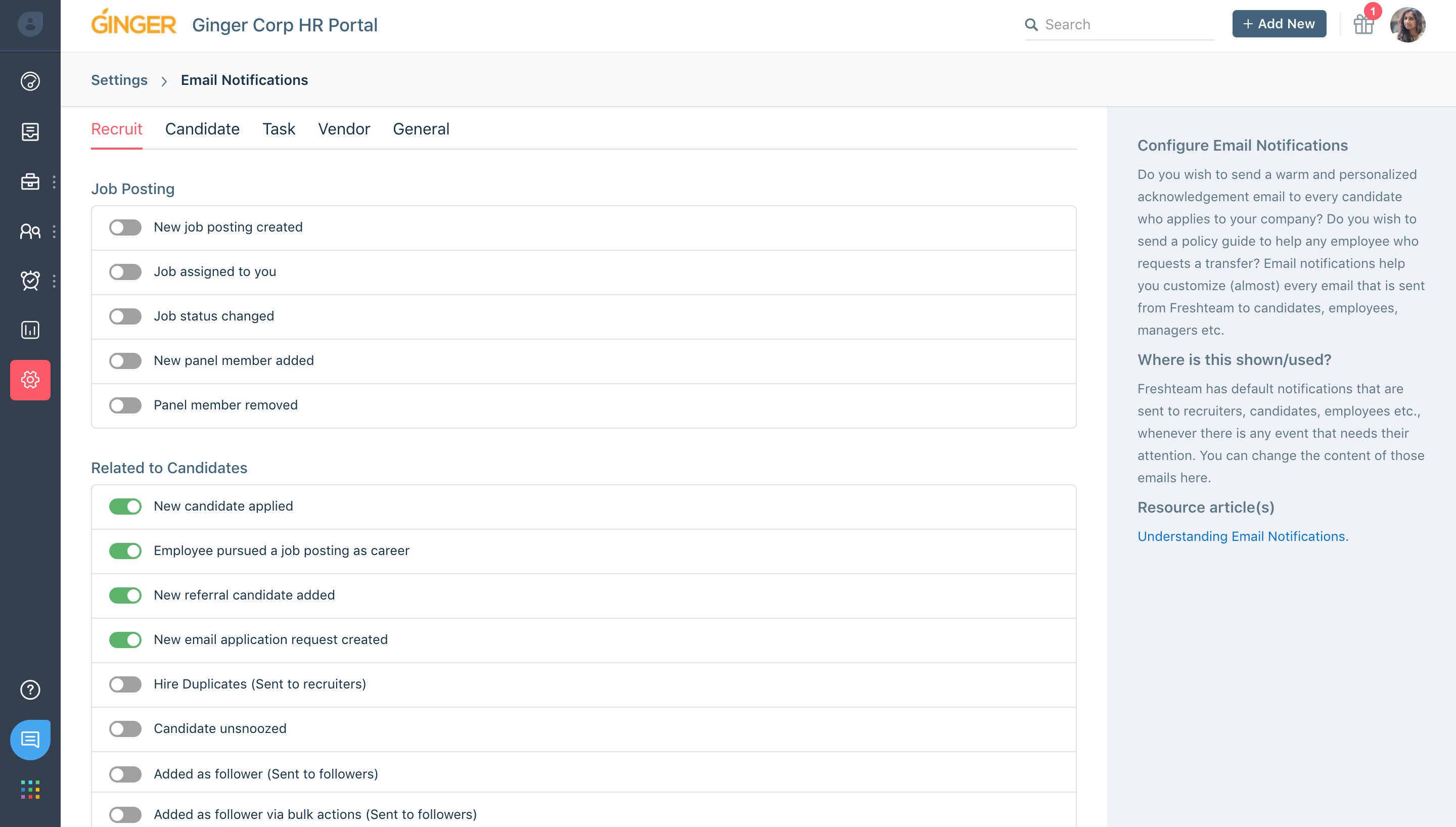Open the Help question mark icon
This screenshot has height=827, width=1456.
coord(30,690)
